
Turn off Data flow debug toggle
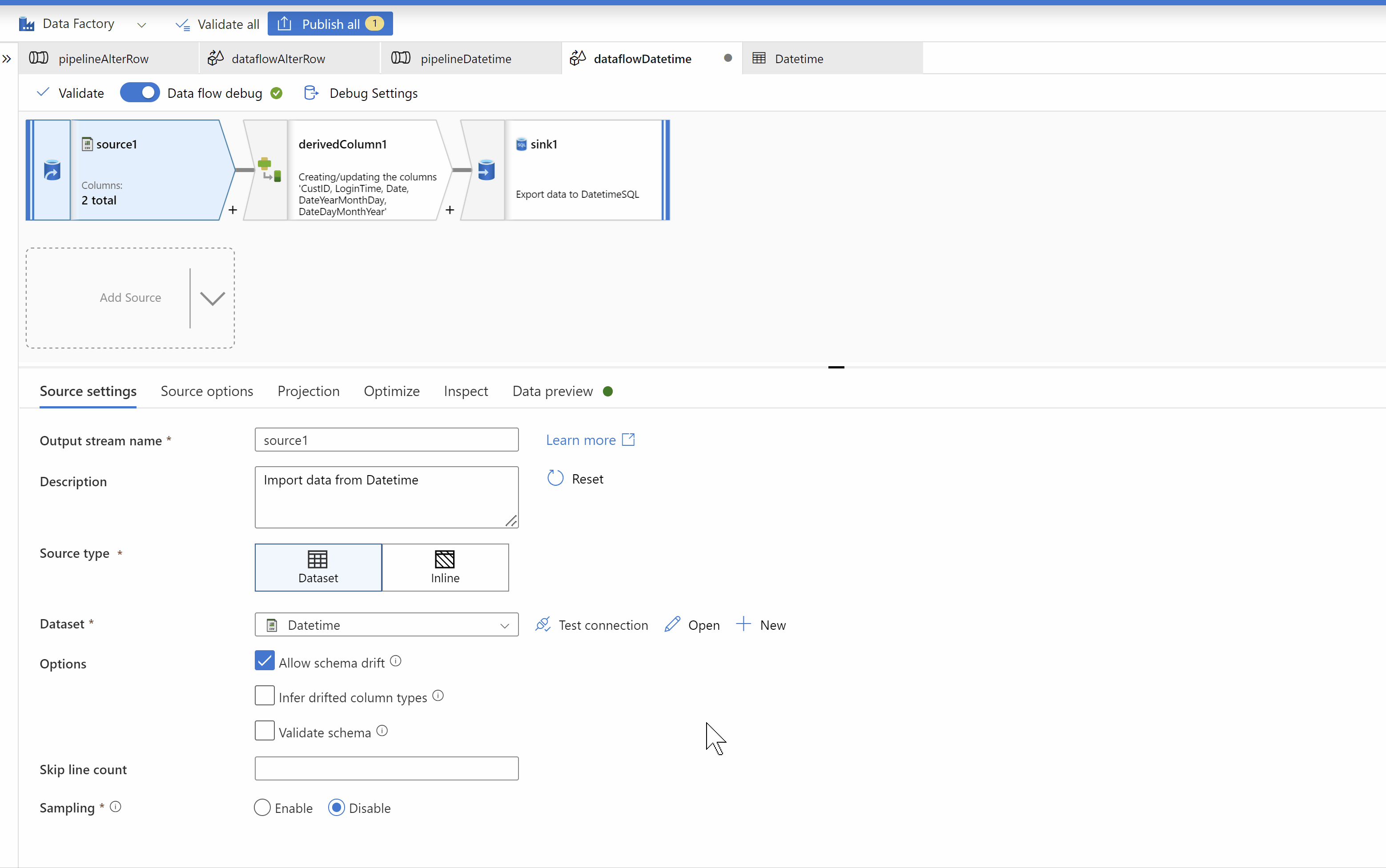(140, 93)
